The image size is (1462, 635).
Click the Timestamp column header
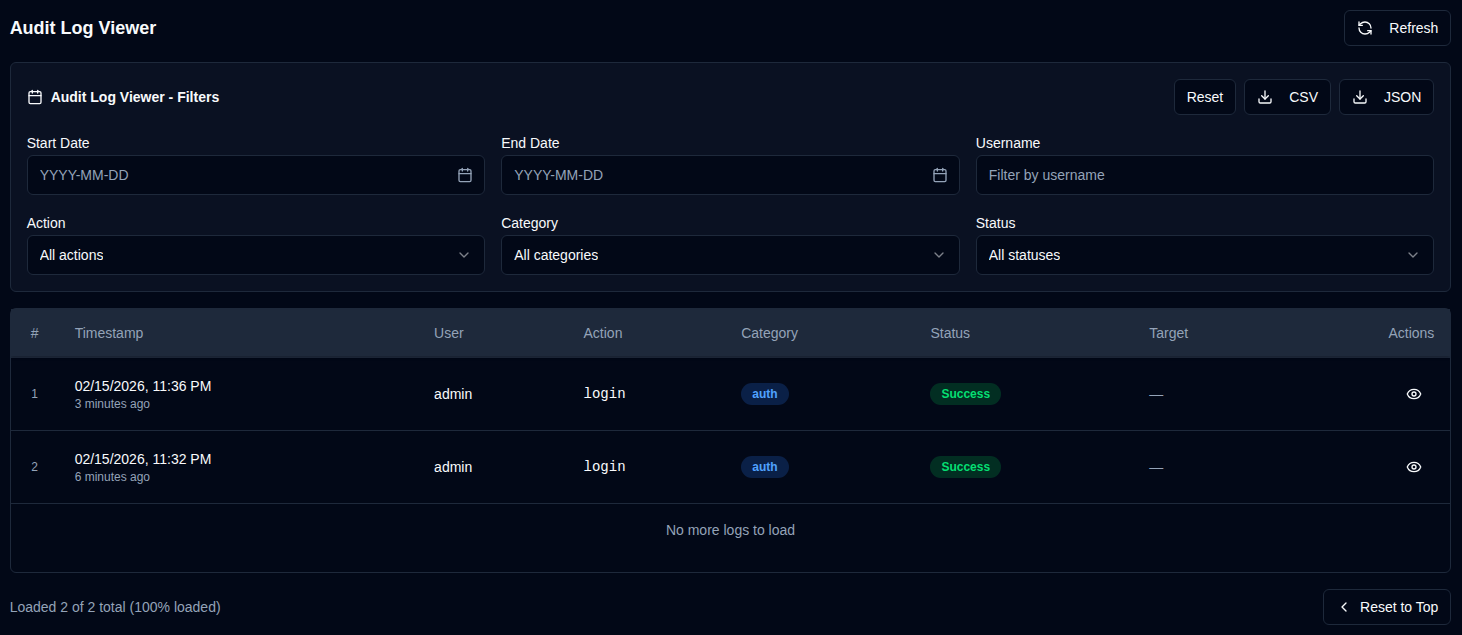pyautogui.click(x=109, y=333)
